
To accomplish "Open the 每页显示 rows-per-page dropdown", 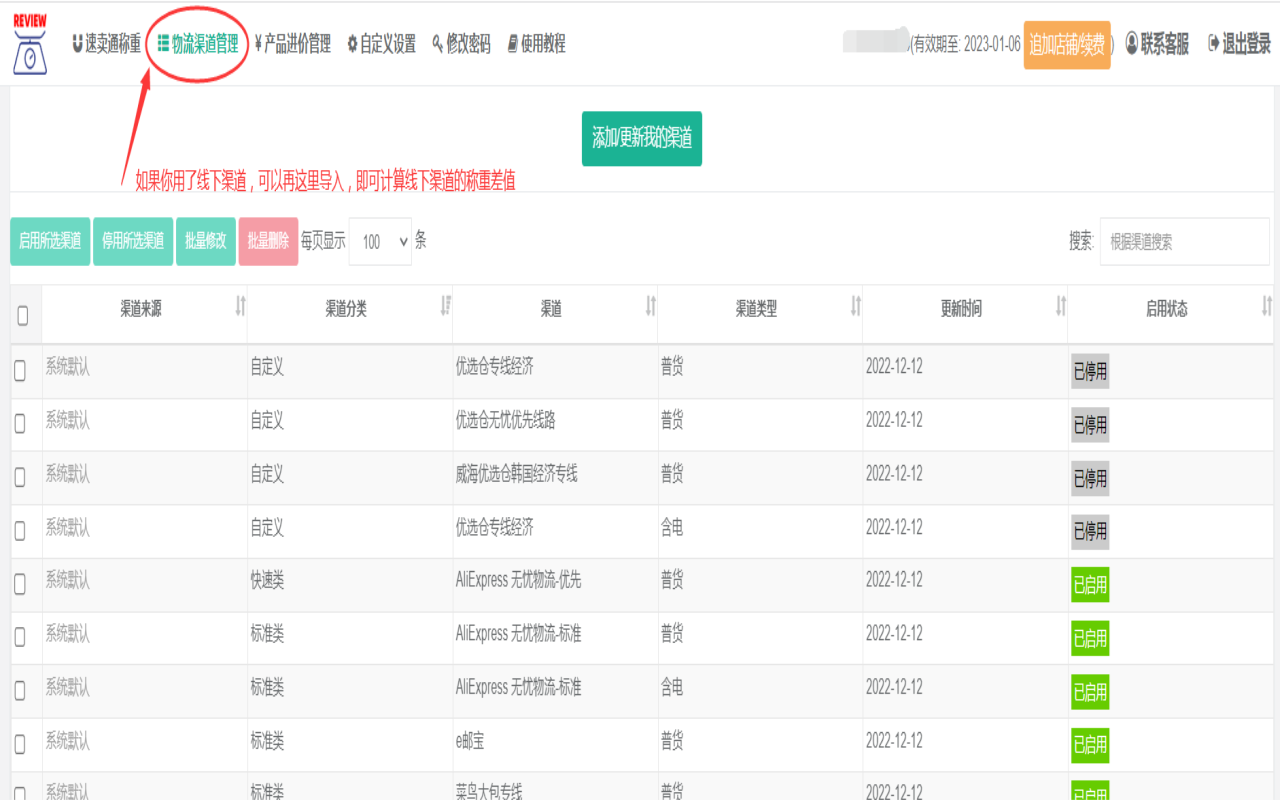I will (380, 241).
